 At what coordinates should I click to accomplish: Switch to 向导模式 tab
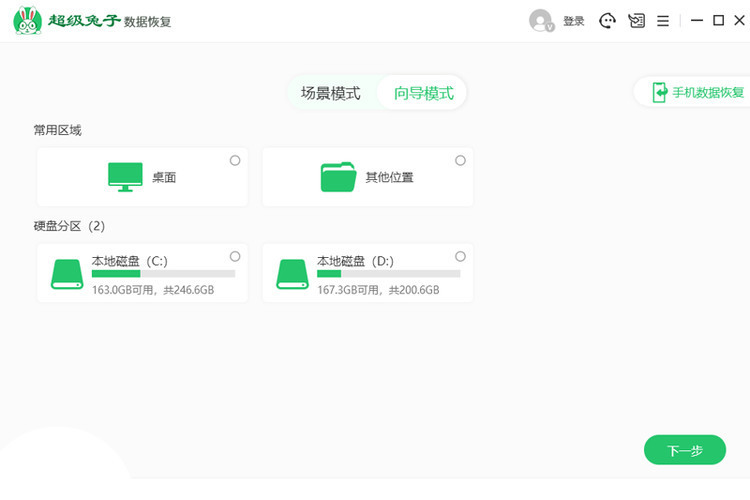423,93
